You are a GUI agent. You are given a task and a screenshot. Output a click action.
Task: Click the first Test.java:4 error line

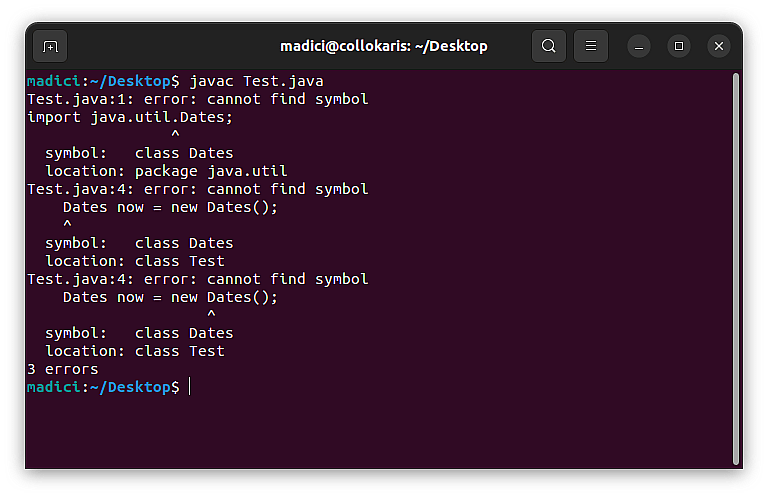click(x=197, y=189)
